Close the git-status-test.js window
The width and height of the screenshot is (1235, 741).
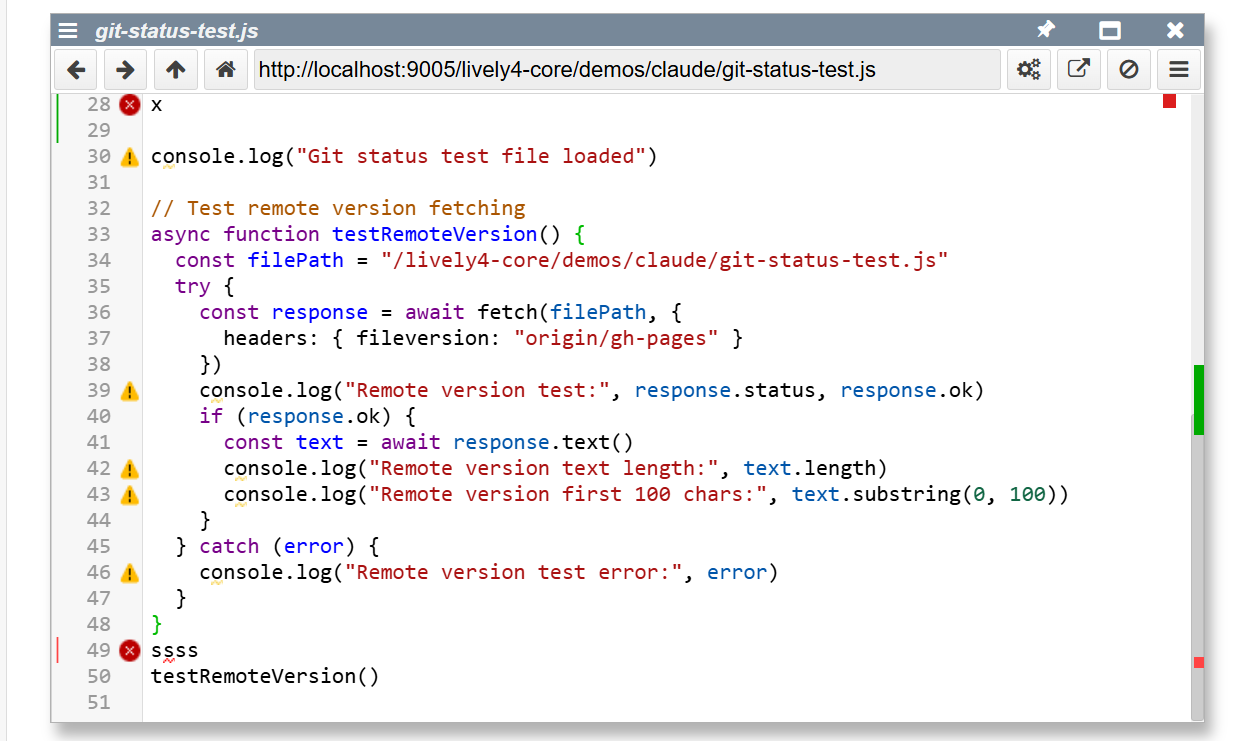pyautogui.click(x=1175, y=30)
